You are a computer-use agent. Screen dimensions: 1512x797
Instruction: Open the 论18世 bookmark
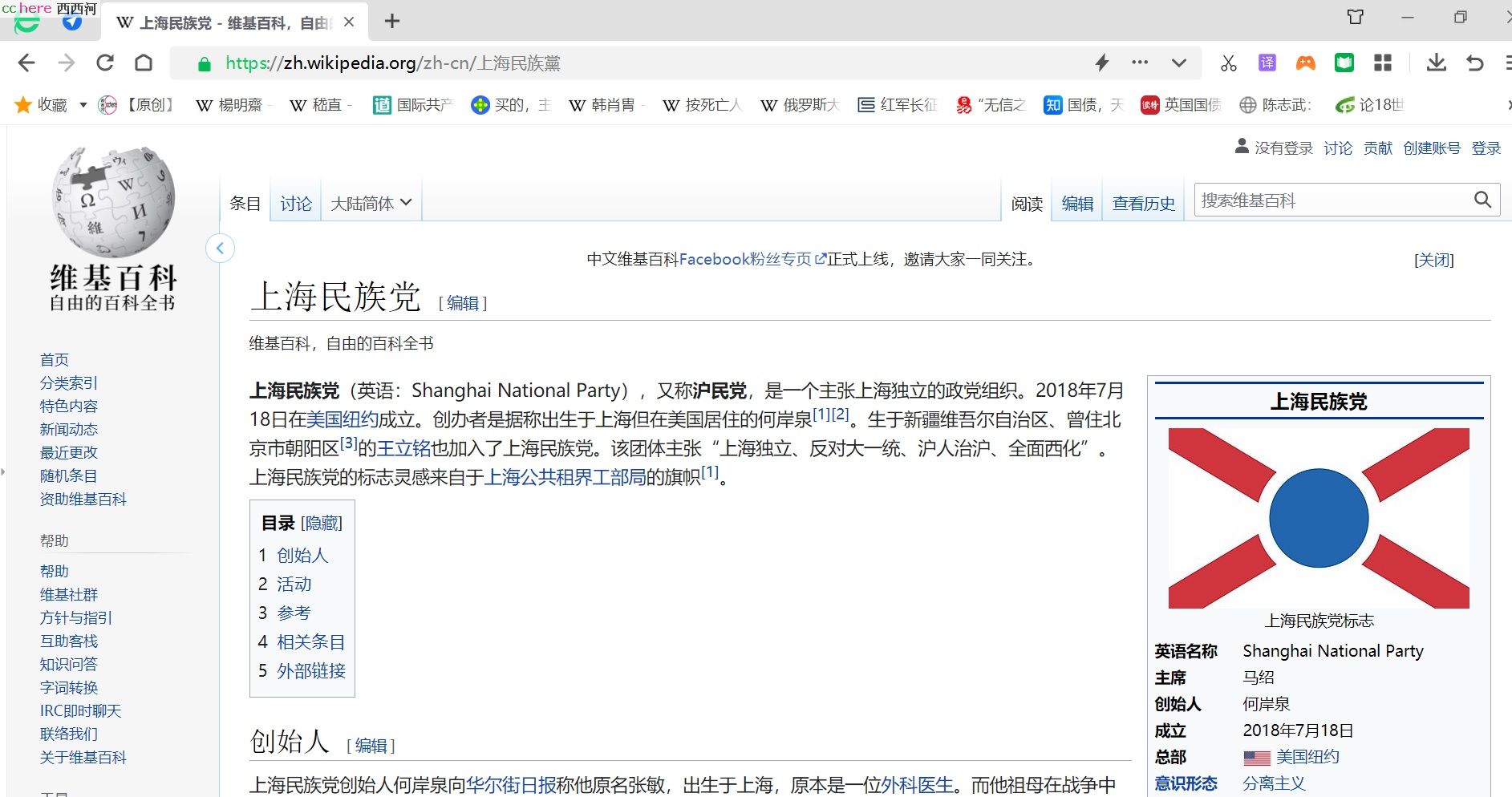click(x=1369, y=105)
